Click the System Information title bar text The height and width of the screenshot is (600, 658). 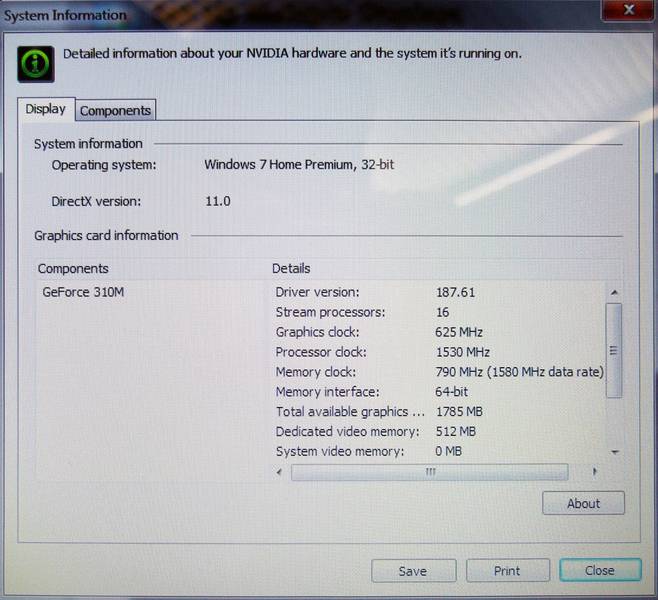(65, 16)
